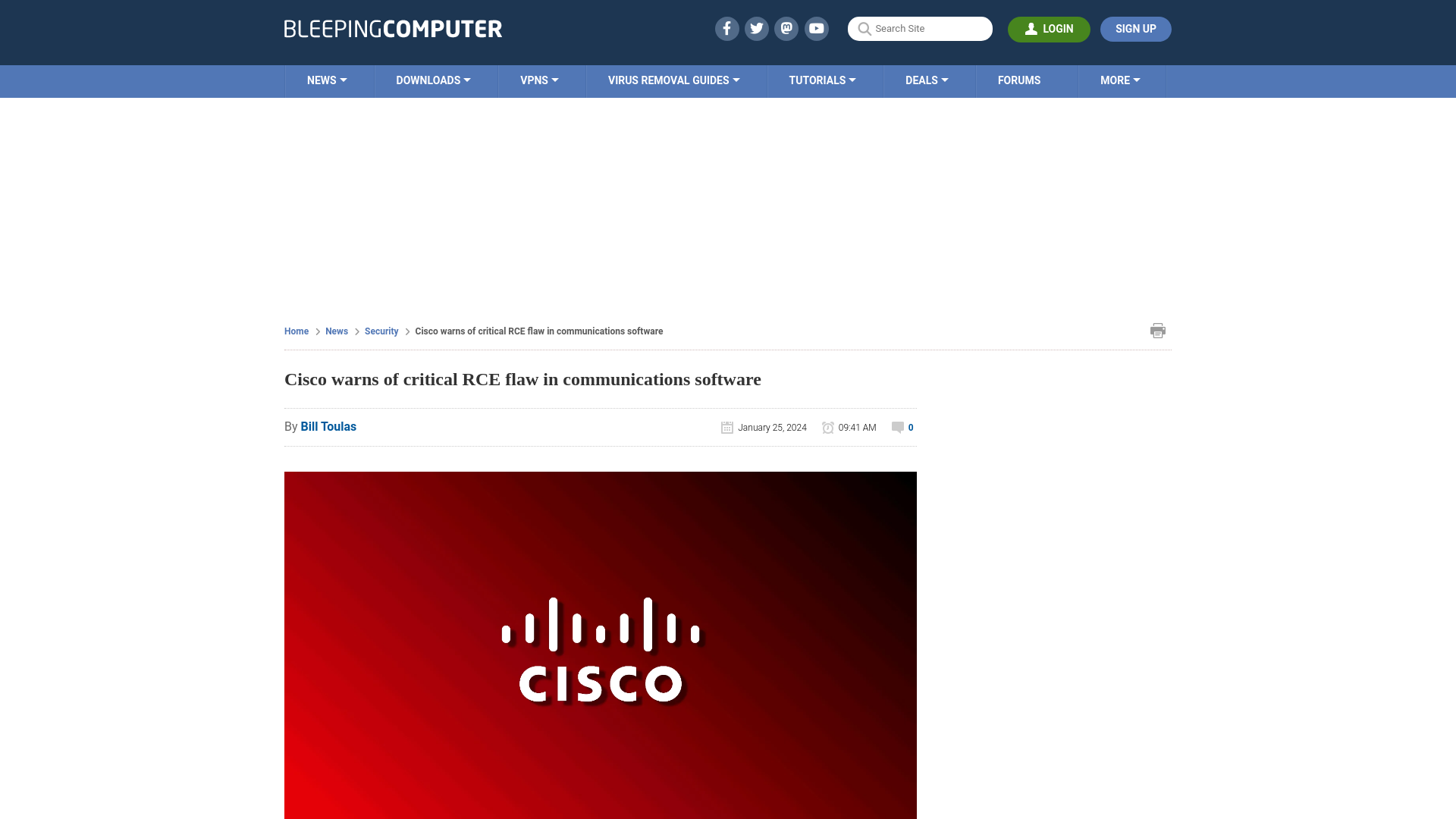
Task: Click the comments count icon
Action: click(x=897, y=427)
